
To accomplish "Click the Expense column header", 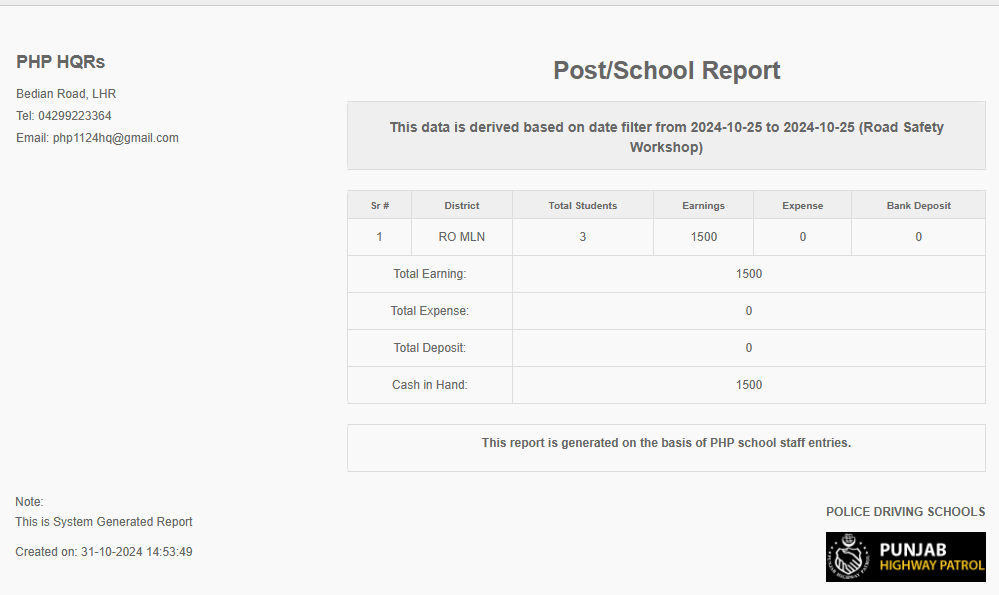I will 802,205.
